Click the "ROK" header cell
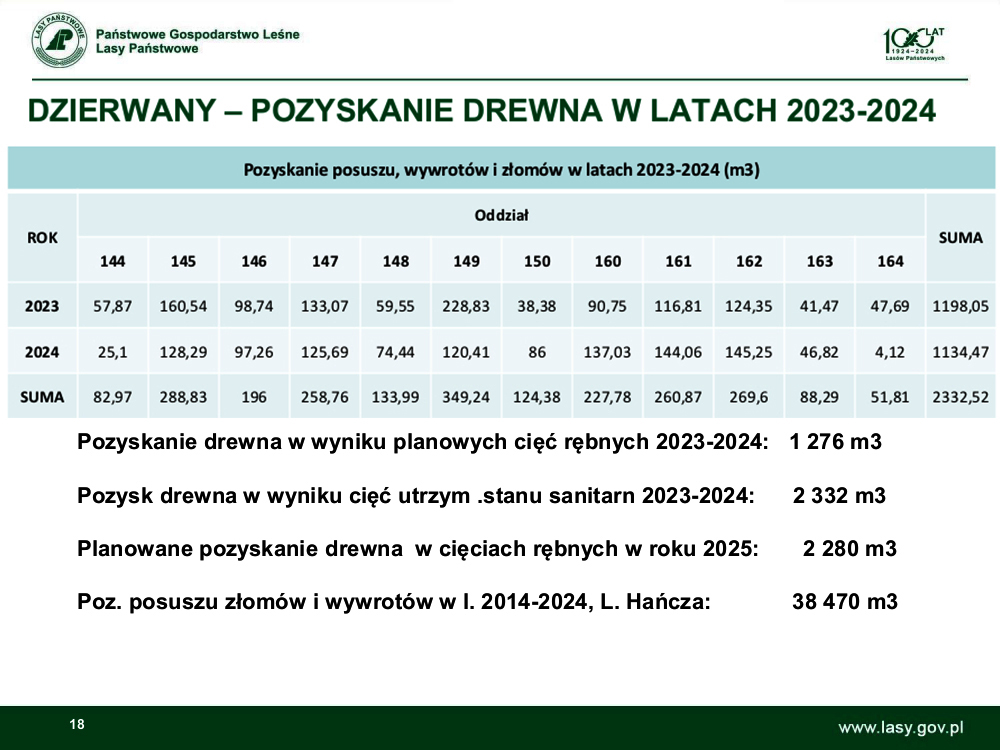 coord(42,238)
